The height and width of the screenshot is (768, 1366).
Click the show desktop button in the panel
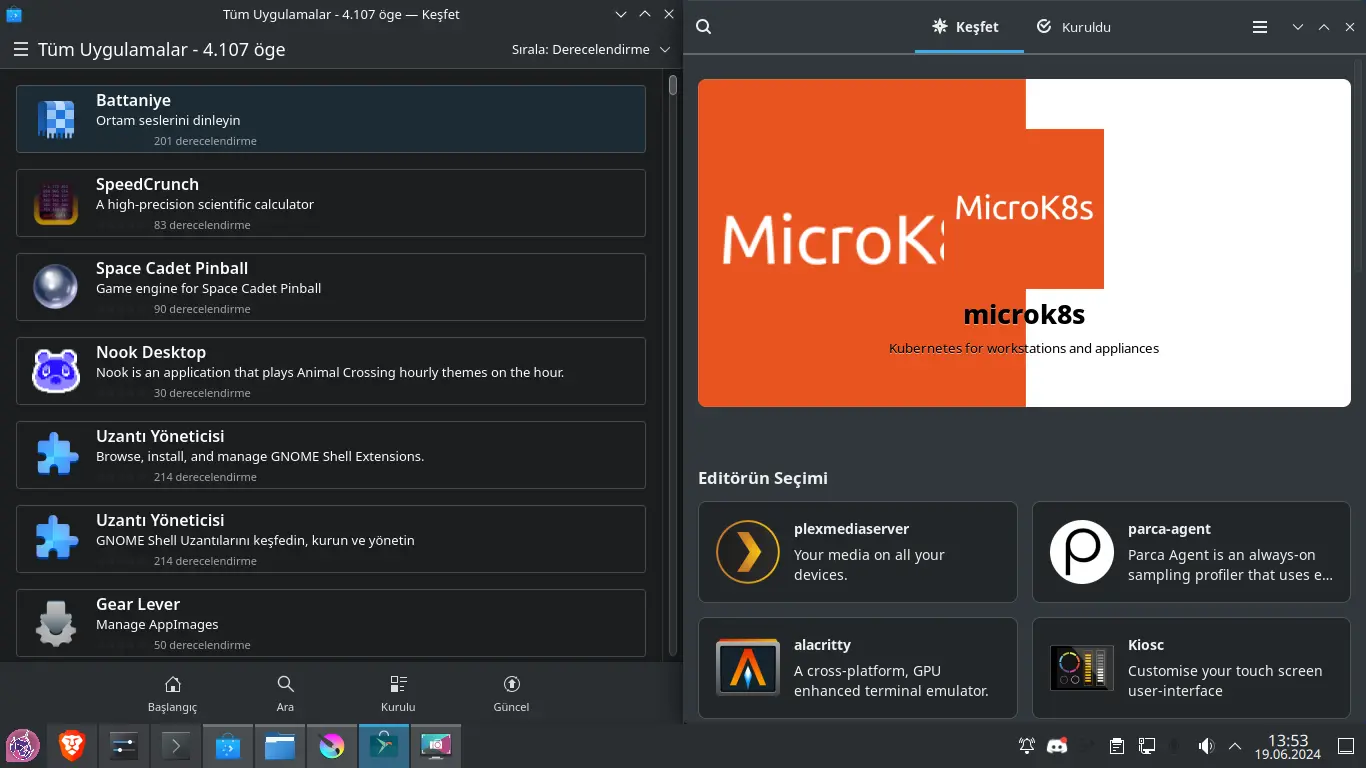coord(1345,746)
